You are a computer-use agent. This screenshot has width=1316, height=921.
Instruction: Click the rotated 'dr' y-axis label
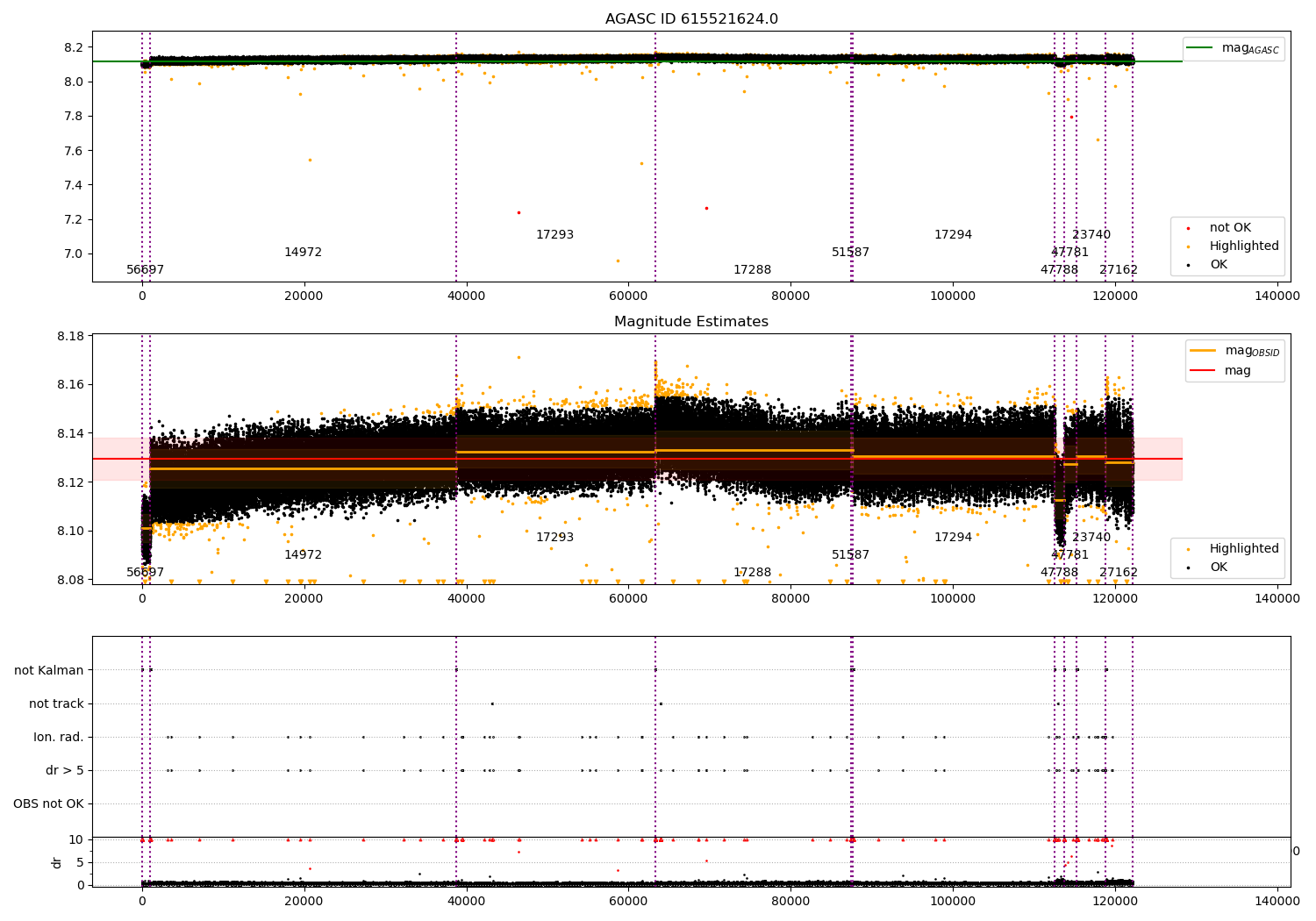click(57, 862)
